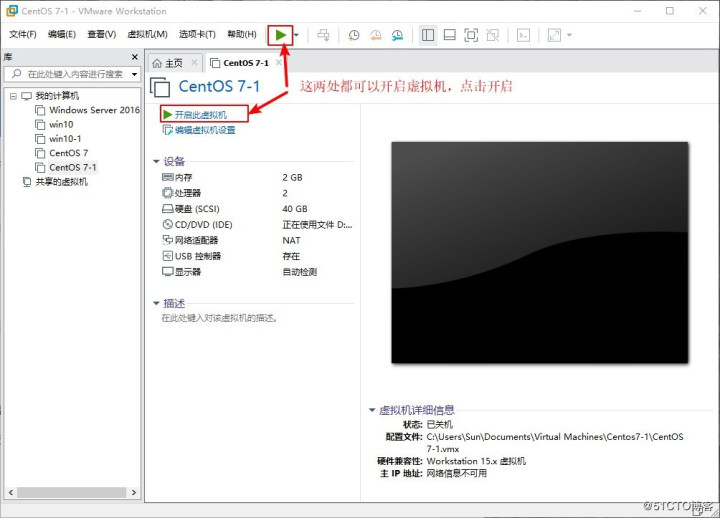Screen dimensions: 720x518
Task: Open the 文件(F) menu
Action: (x=22, y=34)
